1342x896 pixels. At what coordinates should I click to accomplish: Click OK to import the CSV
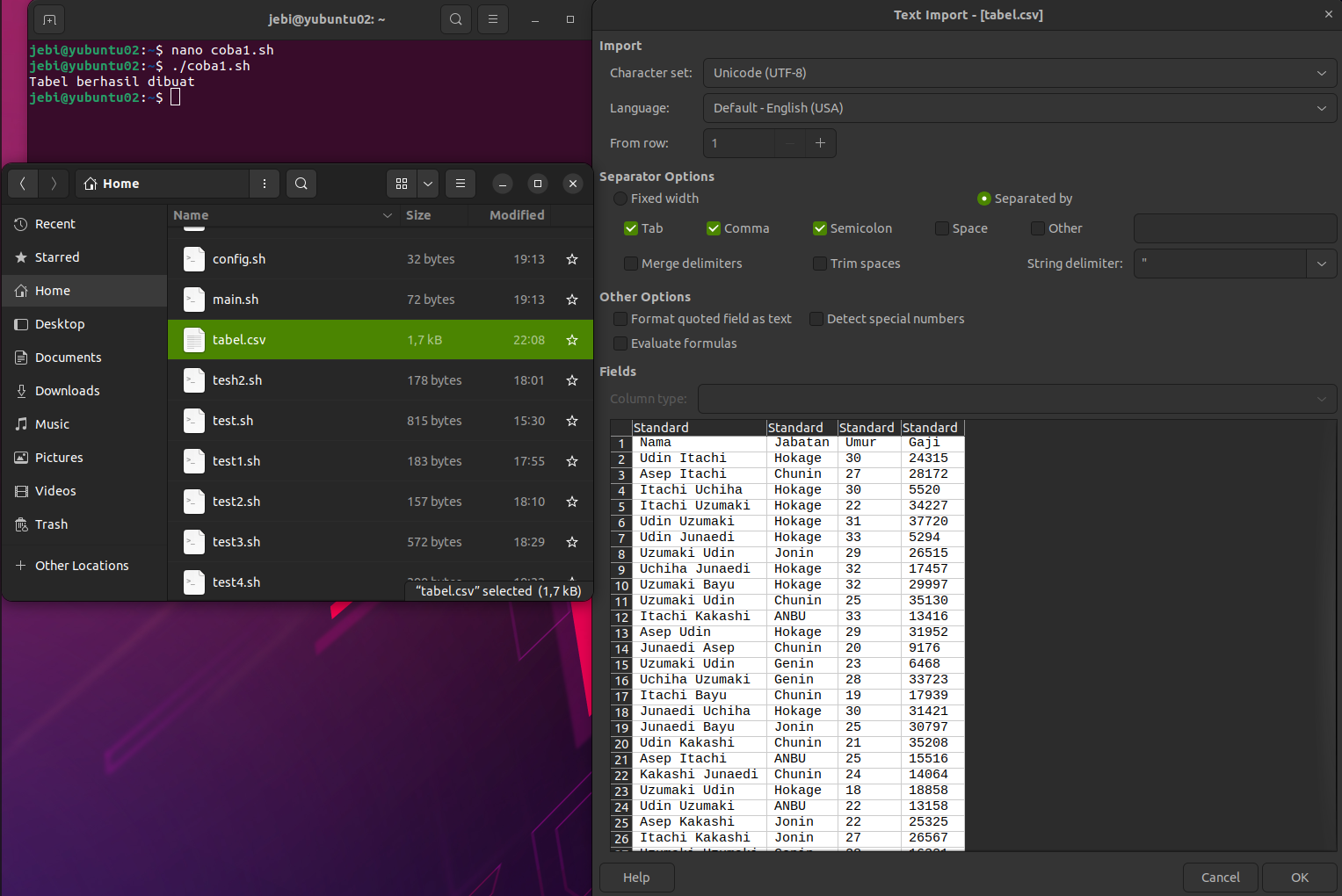1299,878
